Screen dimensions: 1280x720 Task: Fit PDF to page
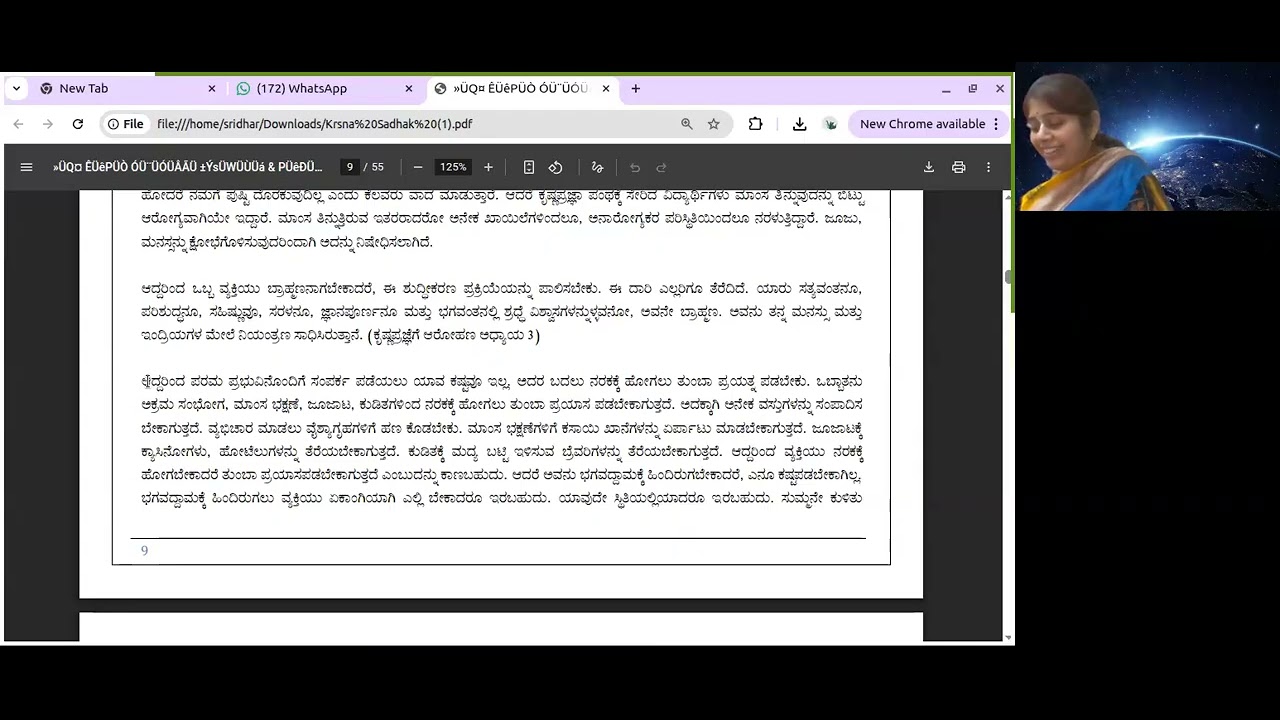[529, 167]
